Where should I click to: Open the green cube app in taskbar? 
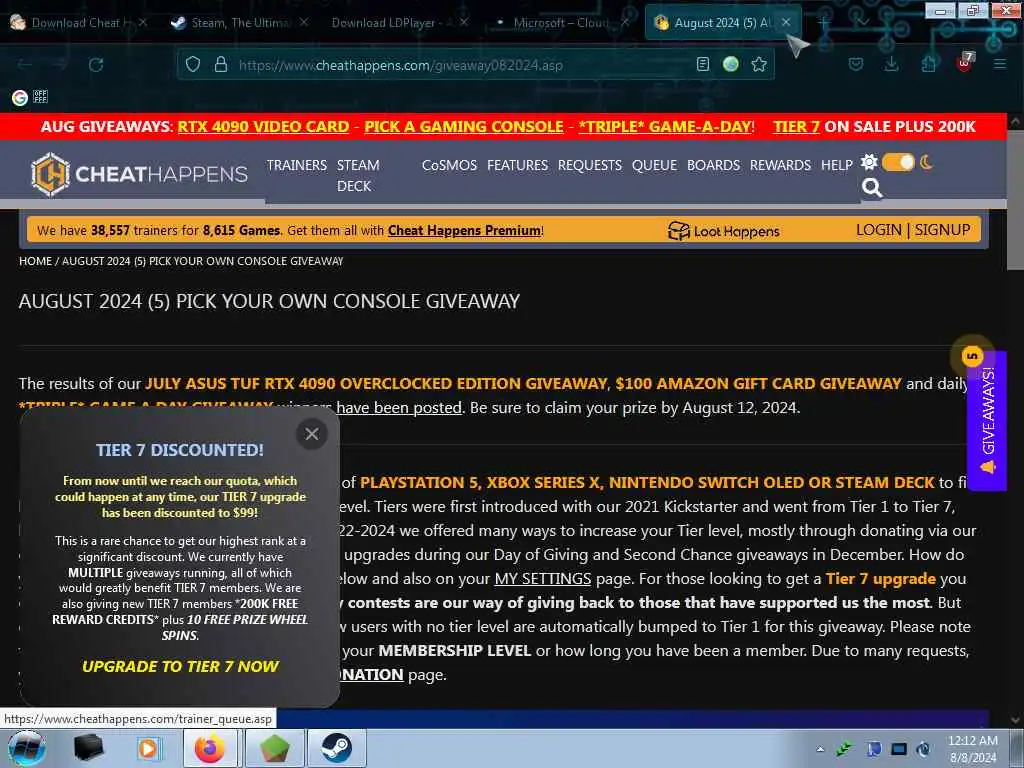tap(274, 748)
